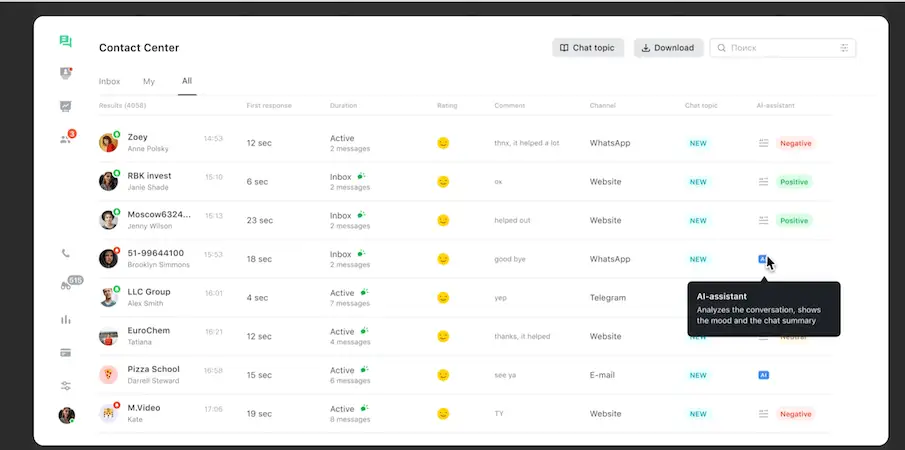Focus the Поиск search field
905x450 pixels.
[x=783, y=48]
